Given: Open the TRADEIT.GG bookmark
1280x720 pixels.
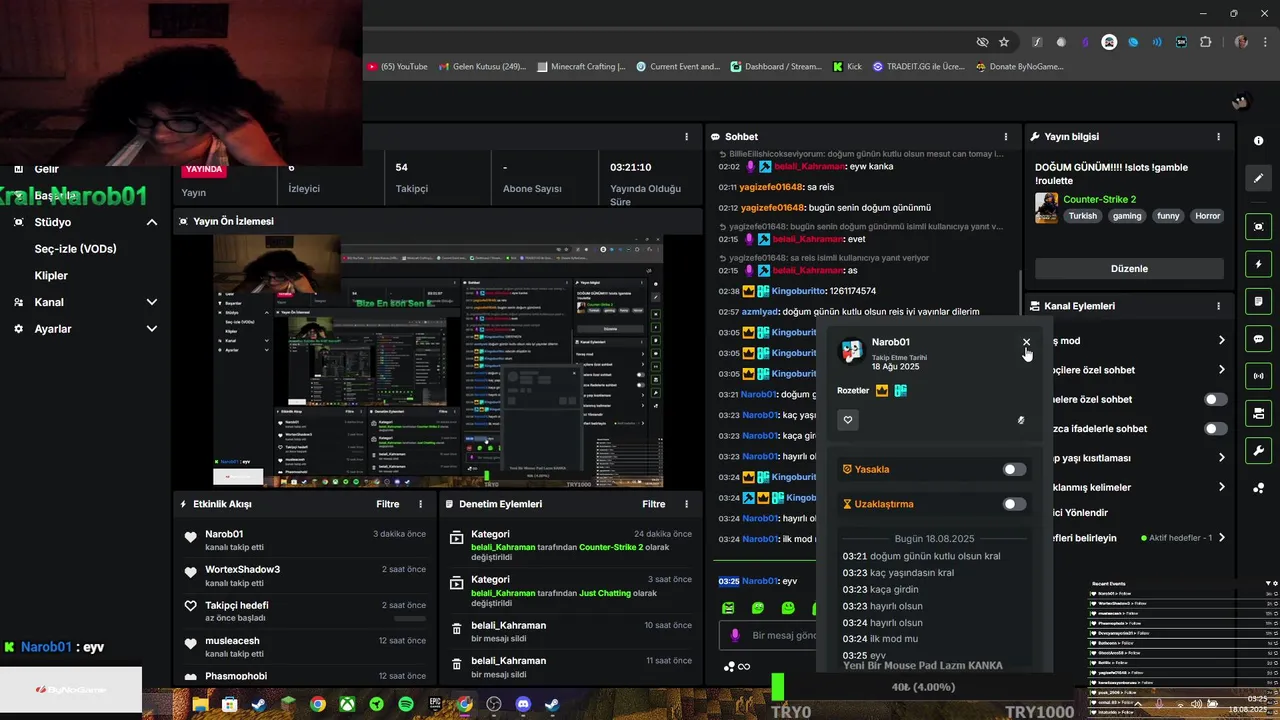Looking at the screenshot, I should pyautogui.click(x=918, y=67).
